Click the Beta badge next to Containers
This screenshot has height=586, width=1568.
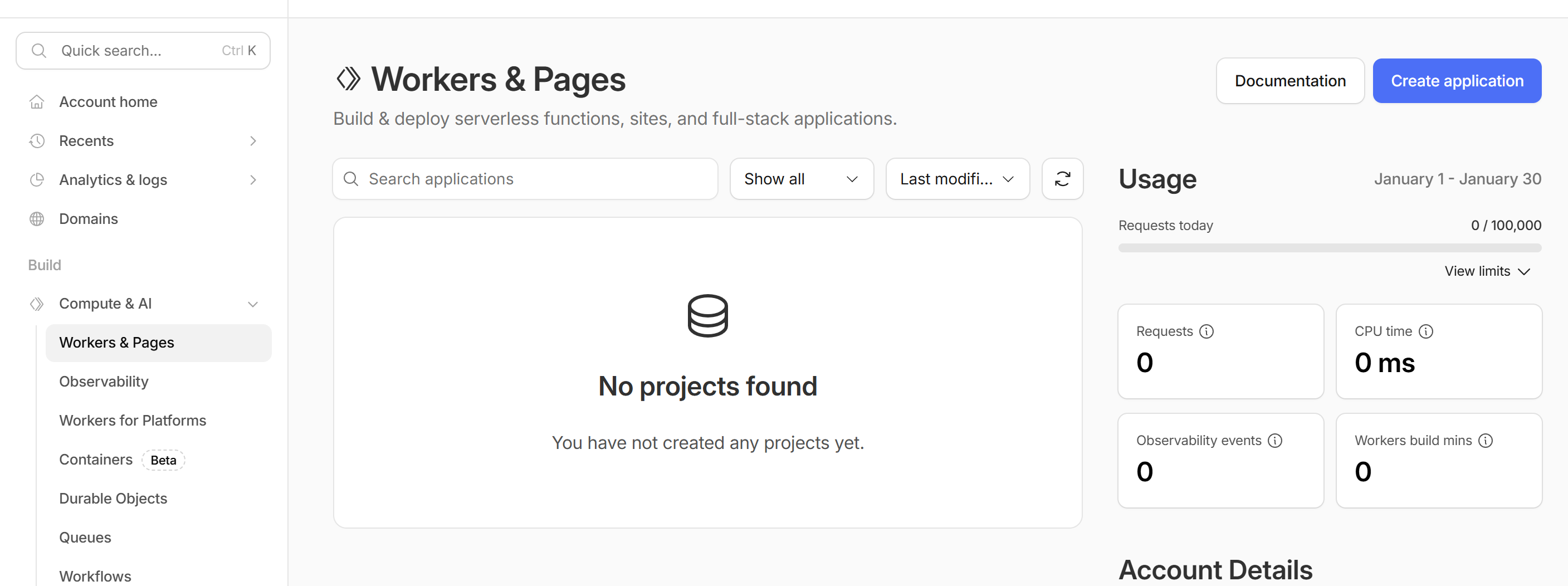tap(163, 460)
